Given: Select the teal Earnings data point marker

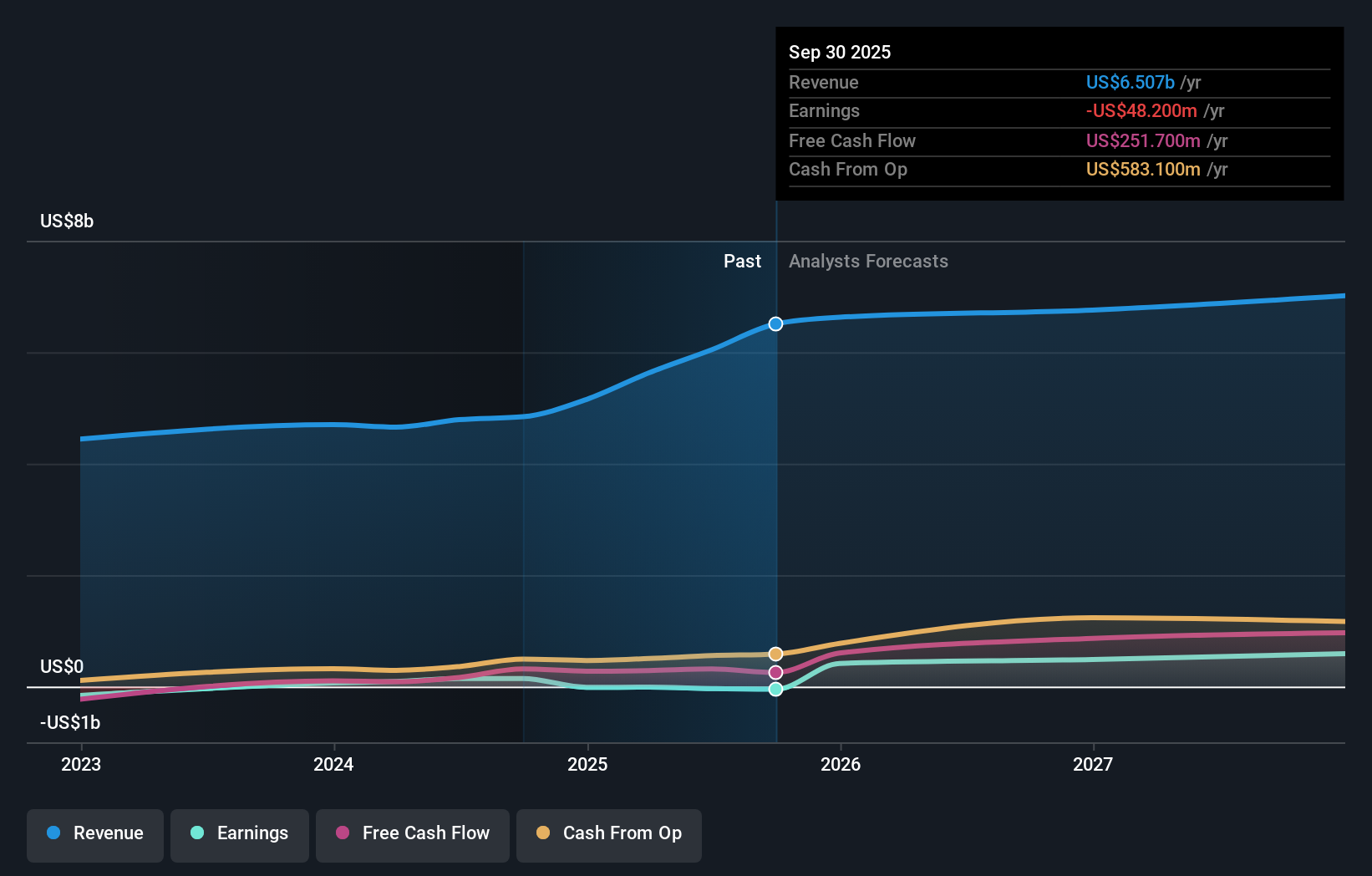Looking at the screenshot, I should click(x=775, y=689).
